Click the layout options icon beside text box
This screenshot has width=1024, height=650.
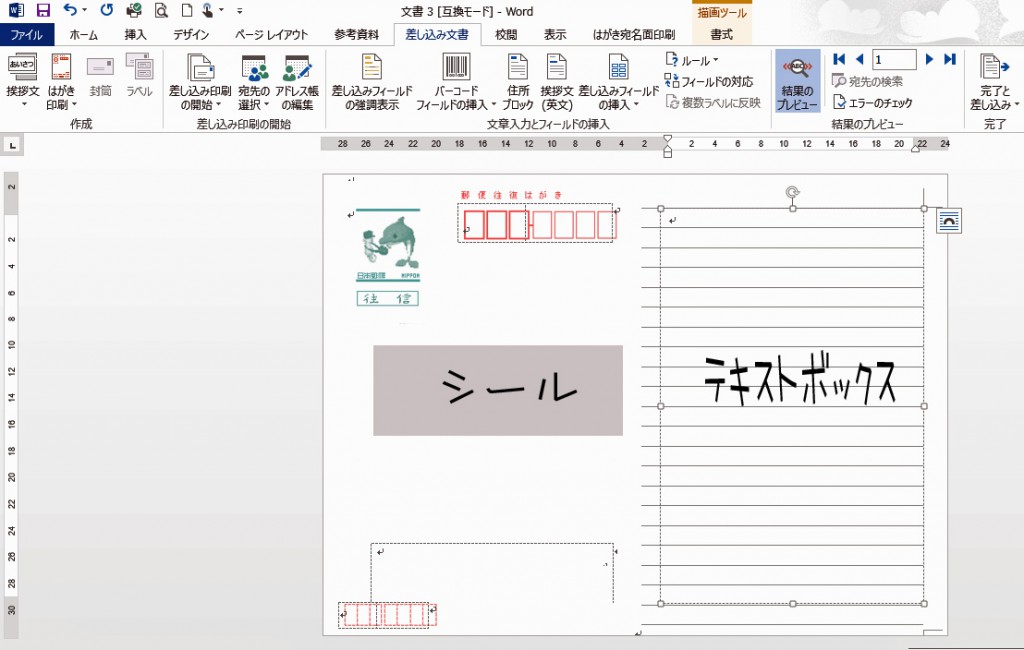[949, 222]
